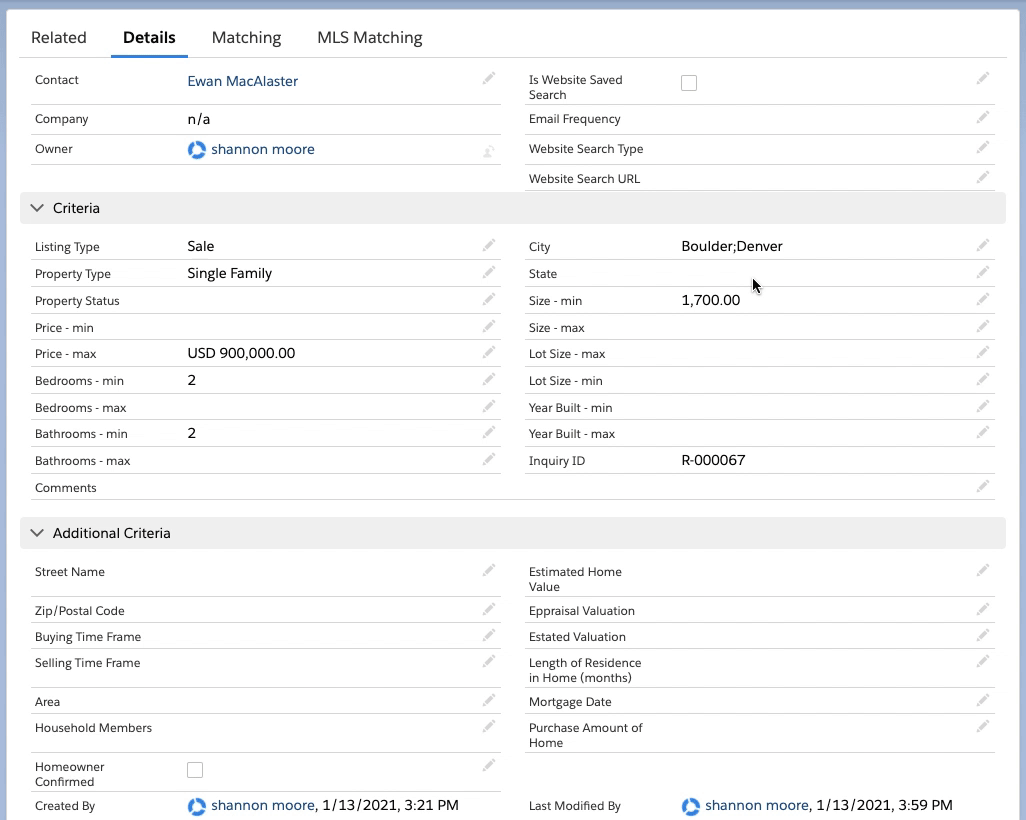Edit Year Built - min pencil icon
This screenshot has height=820, width=1026.
pos(983,406)
